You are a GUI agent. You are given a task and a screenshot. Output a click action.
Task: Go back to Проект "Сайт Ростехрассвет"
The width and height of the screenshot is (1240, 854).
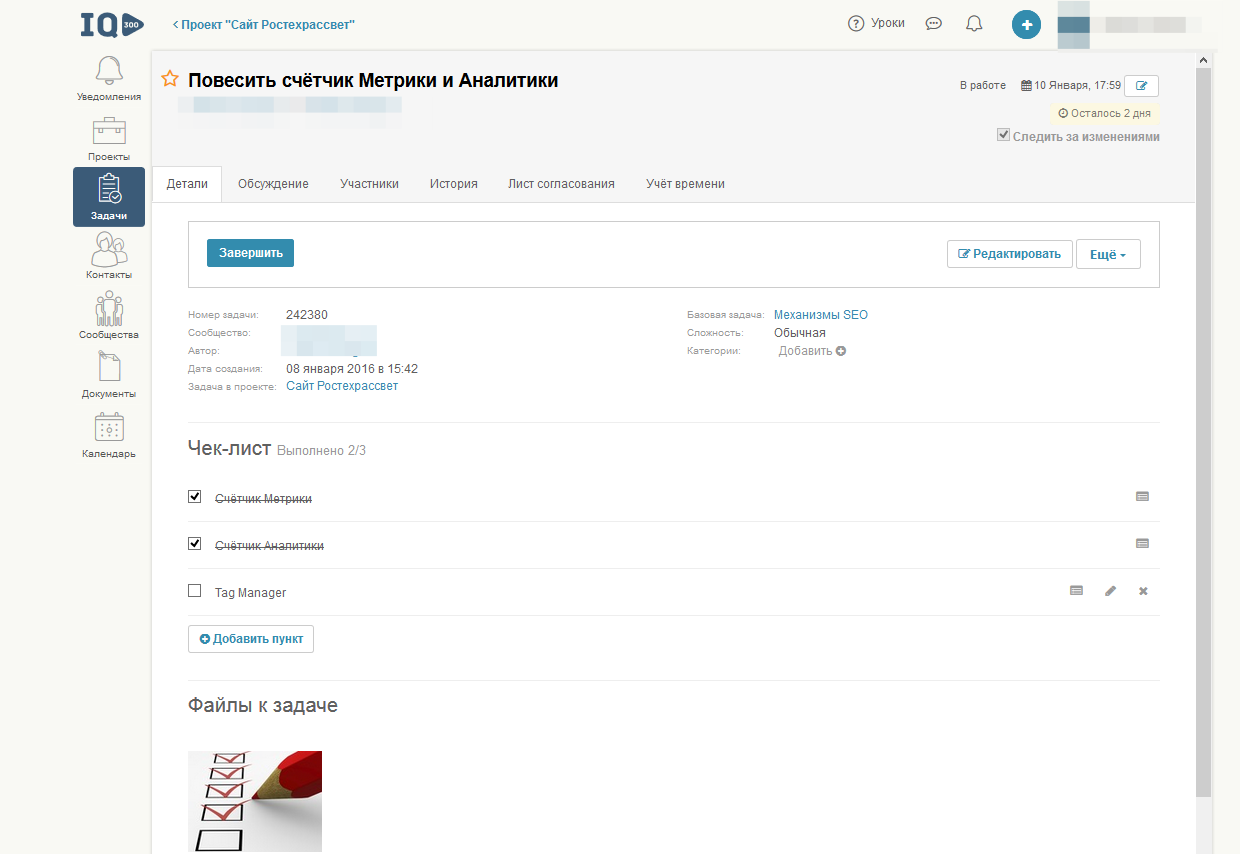(x=264, y=24)
